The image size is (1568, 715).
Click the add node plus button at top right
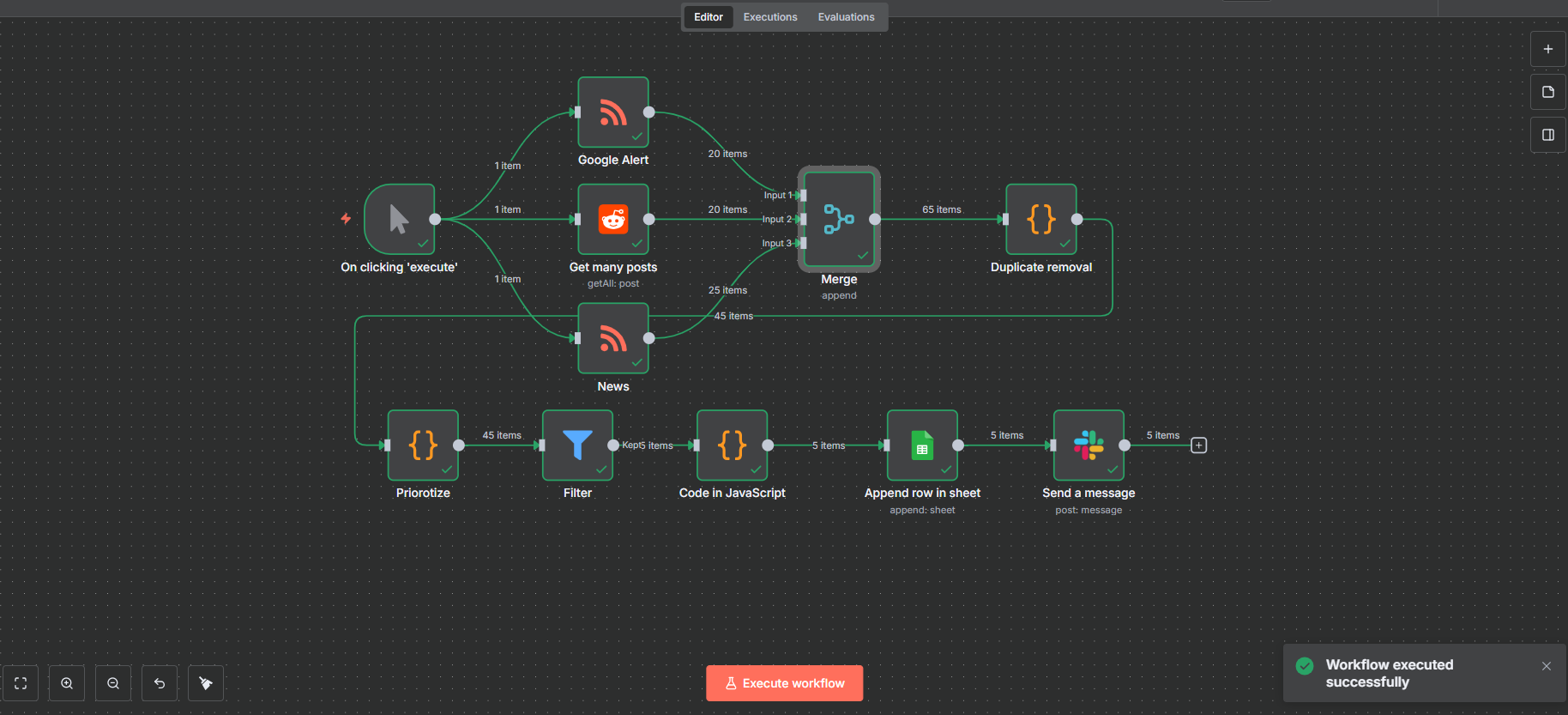coord(1547,49)
